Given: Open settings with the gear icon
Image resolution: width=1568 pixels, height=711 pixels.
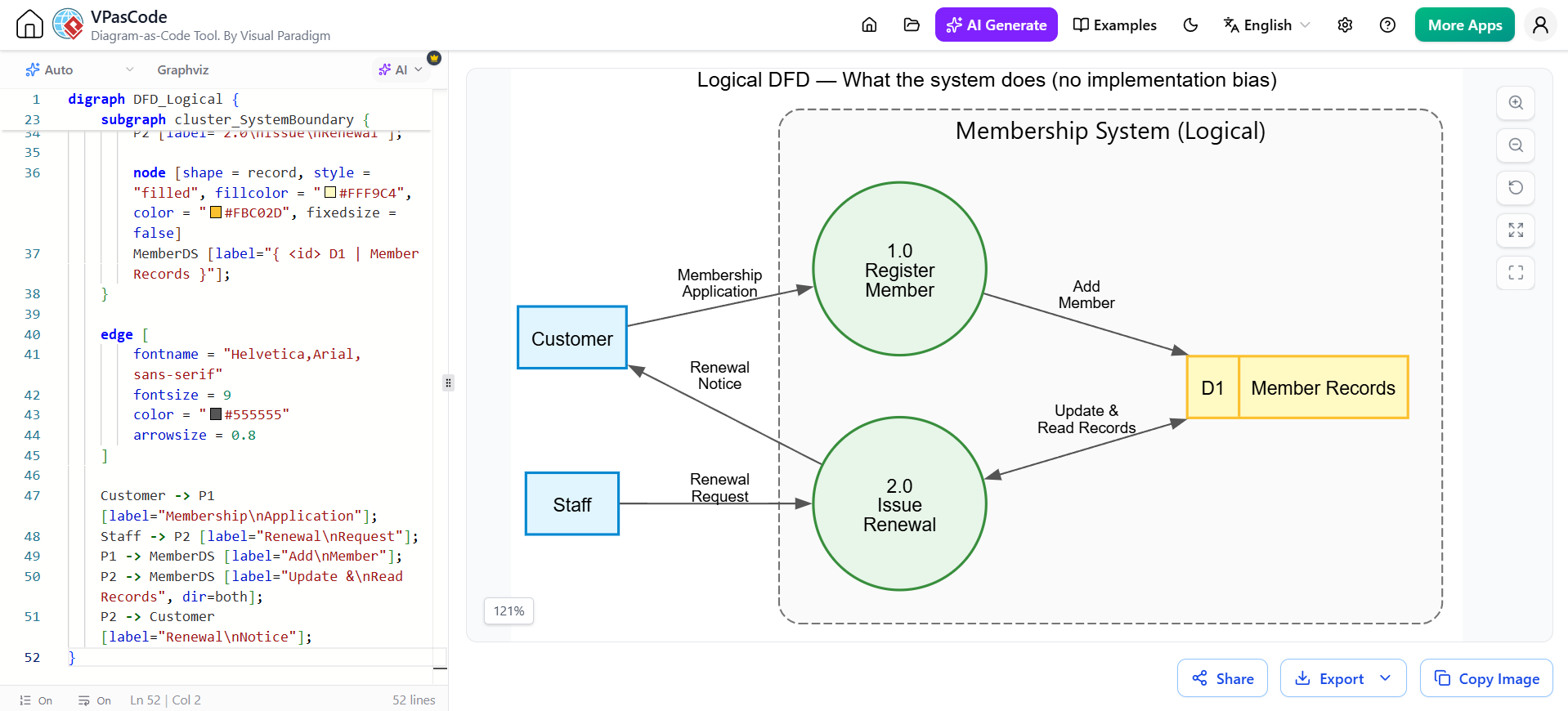Looking at the screenshot, I should pos(1345,25).
